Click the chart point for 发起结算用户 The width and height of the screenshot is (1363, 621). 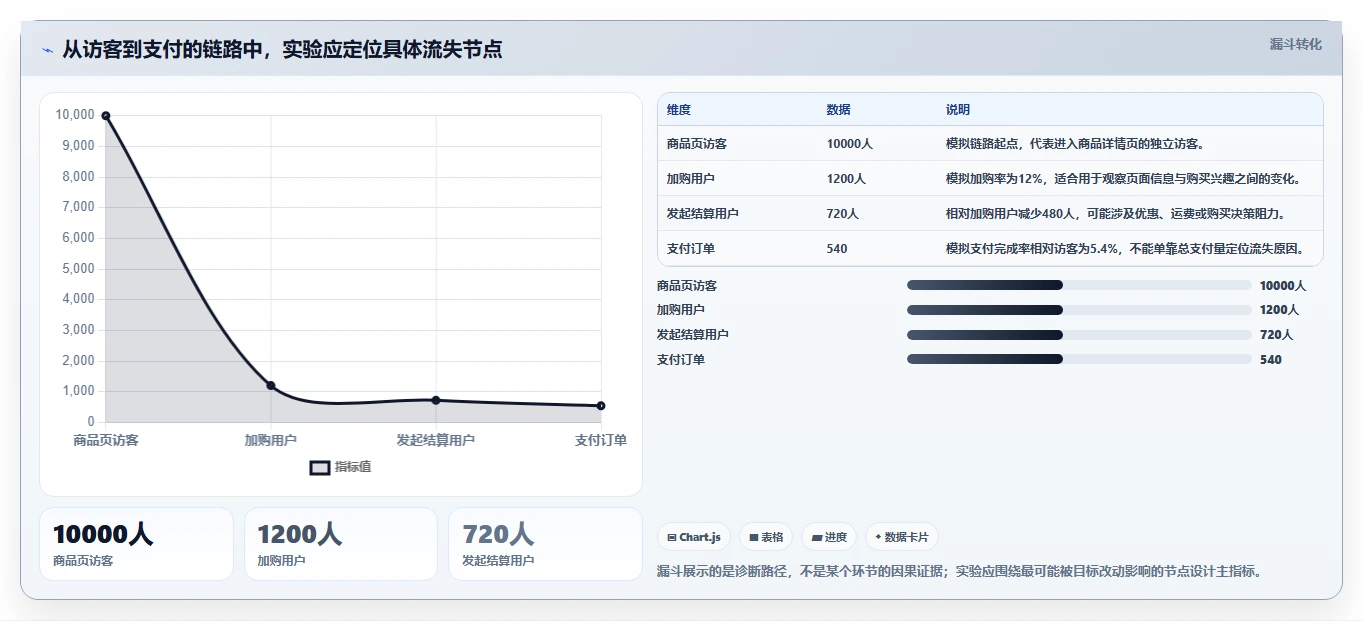click(x=436, y=400)
